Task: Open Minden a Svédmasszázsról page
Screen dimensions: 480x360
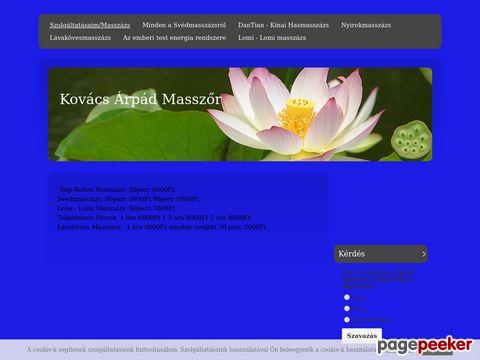Action: click(184, 25)
